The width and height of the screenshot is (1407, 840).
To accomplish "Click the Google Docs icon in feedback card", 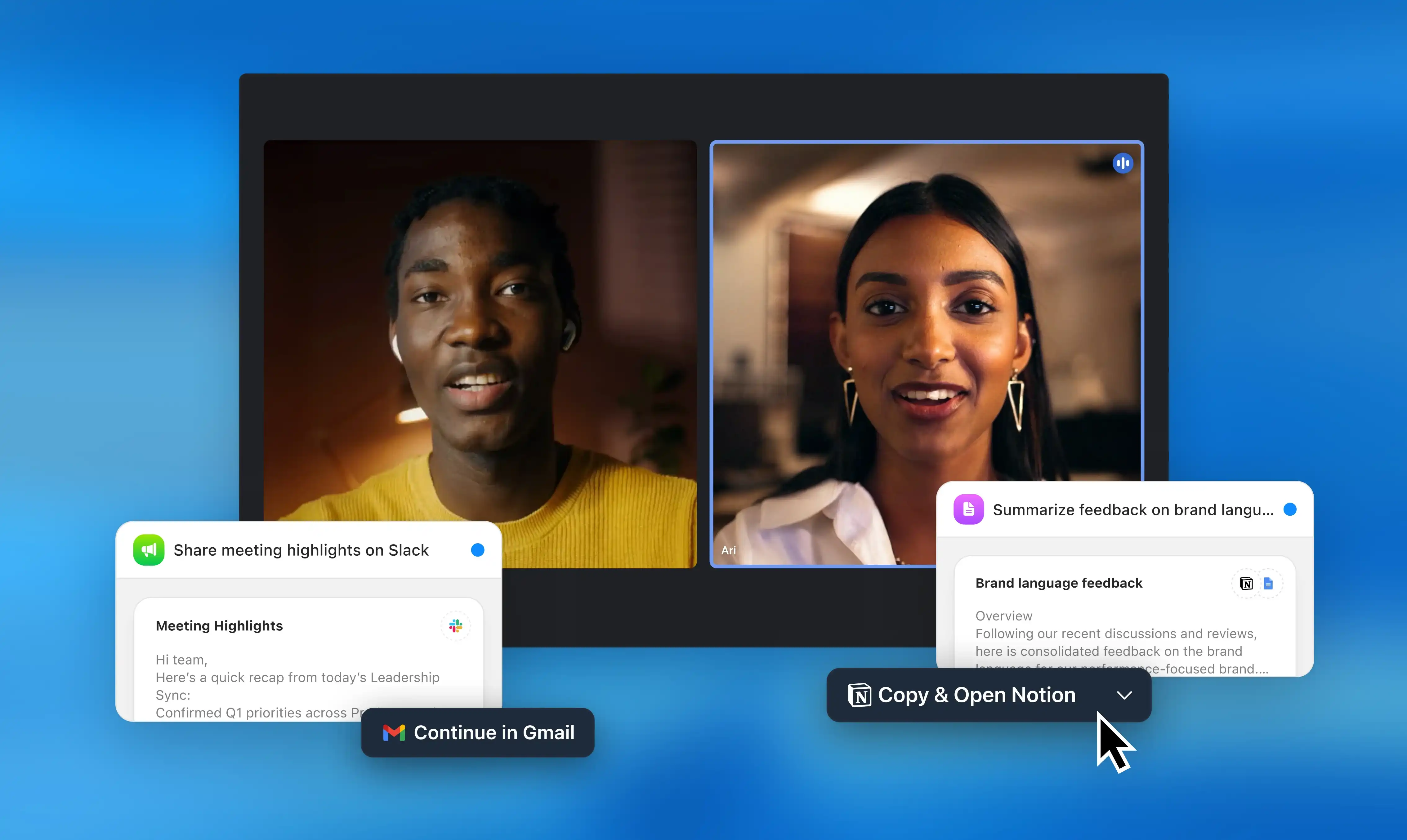I will pos(1268,583).
